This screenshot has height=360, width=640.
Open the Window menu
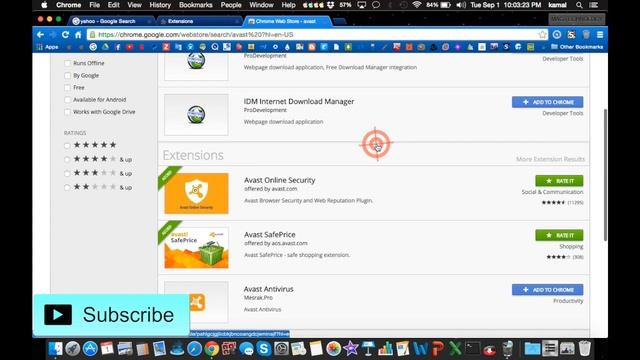261,5
